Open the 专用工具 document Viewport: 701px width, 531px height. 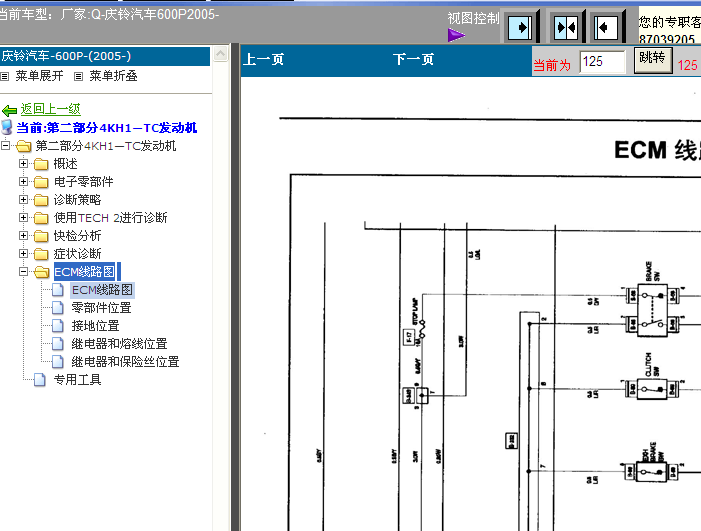(x=77, y=379)
